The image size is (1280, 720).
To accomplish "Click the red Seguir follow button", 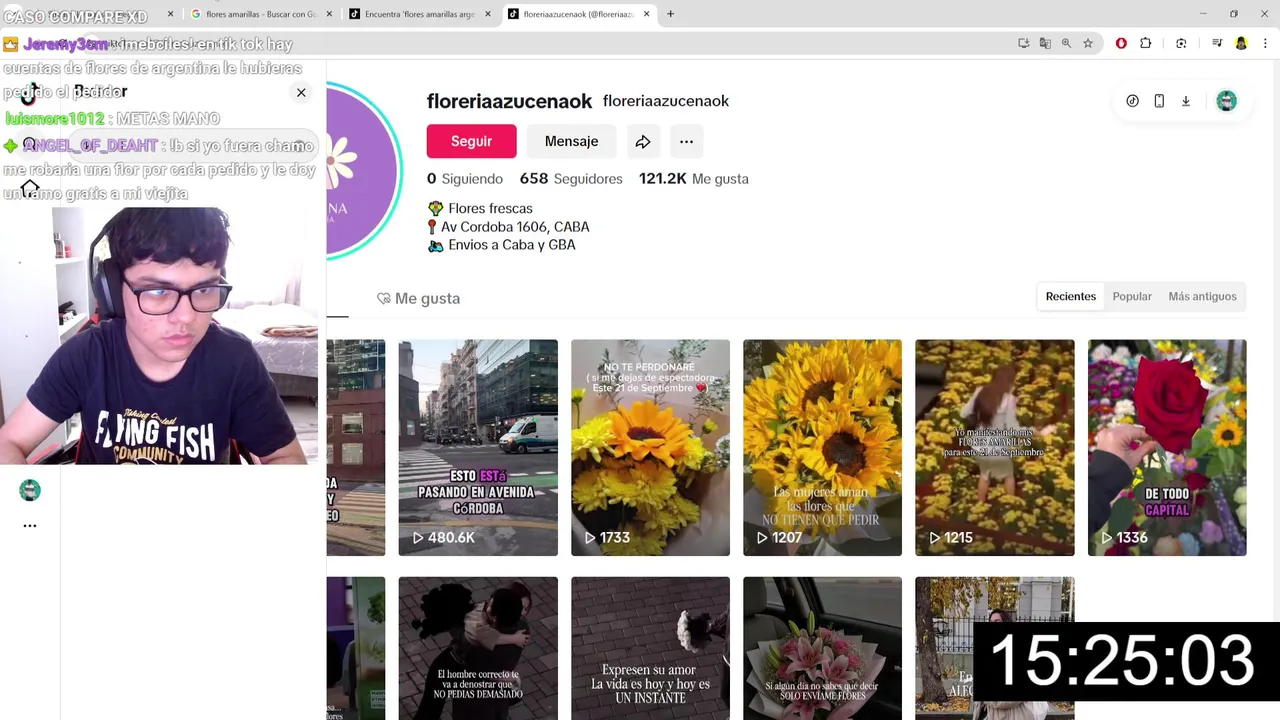I will (471, 141).
